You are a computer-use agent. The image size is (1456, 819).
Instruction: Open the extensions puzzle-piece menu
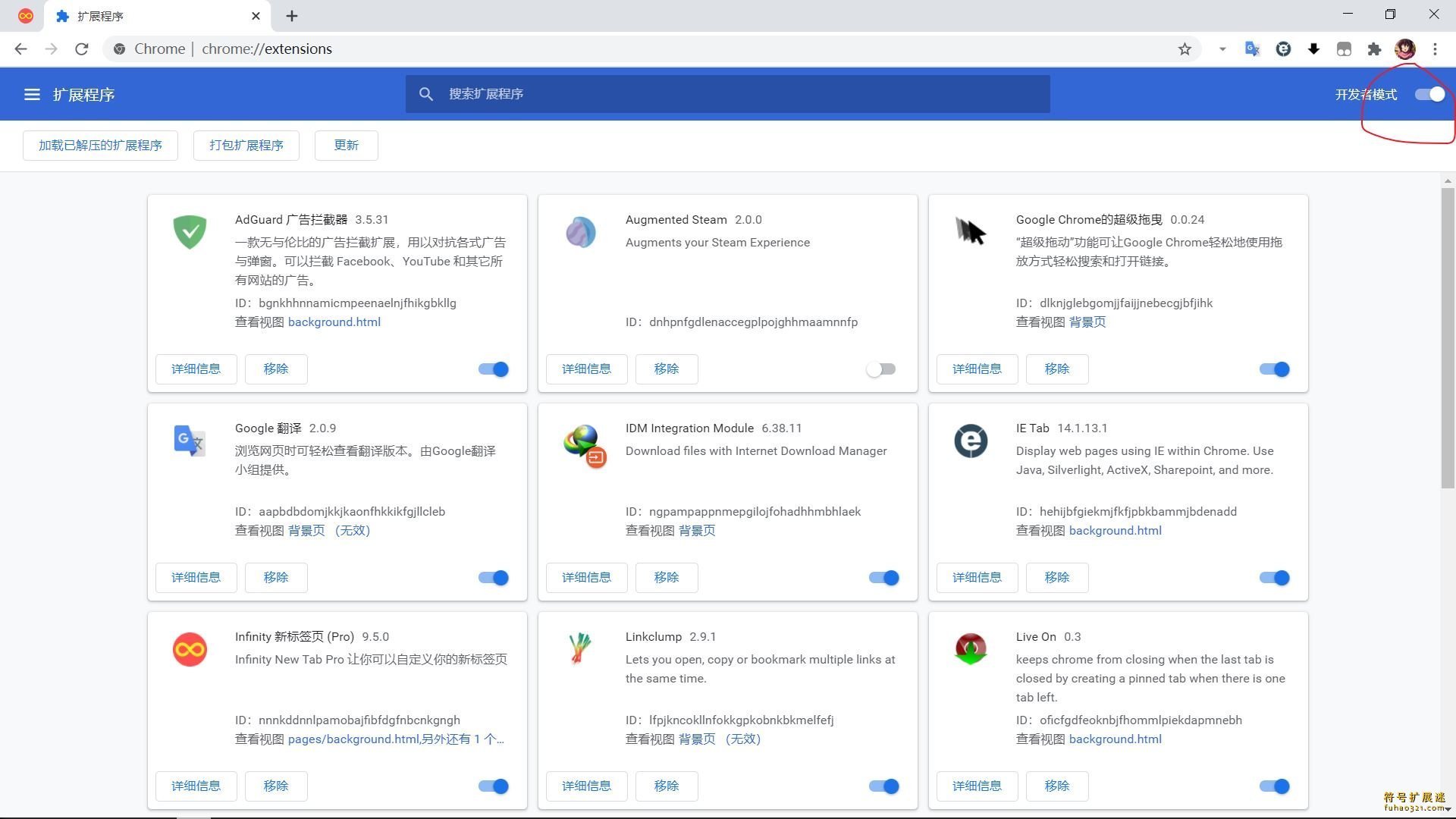pos(1374,49)
